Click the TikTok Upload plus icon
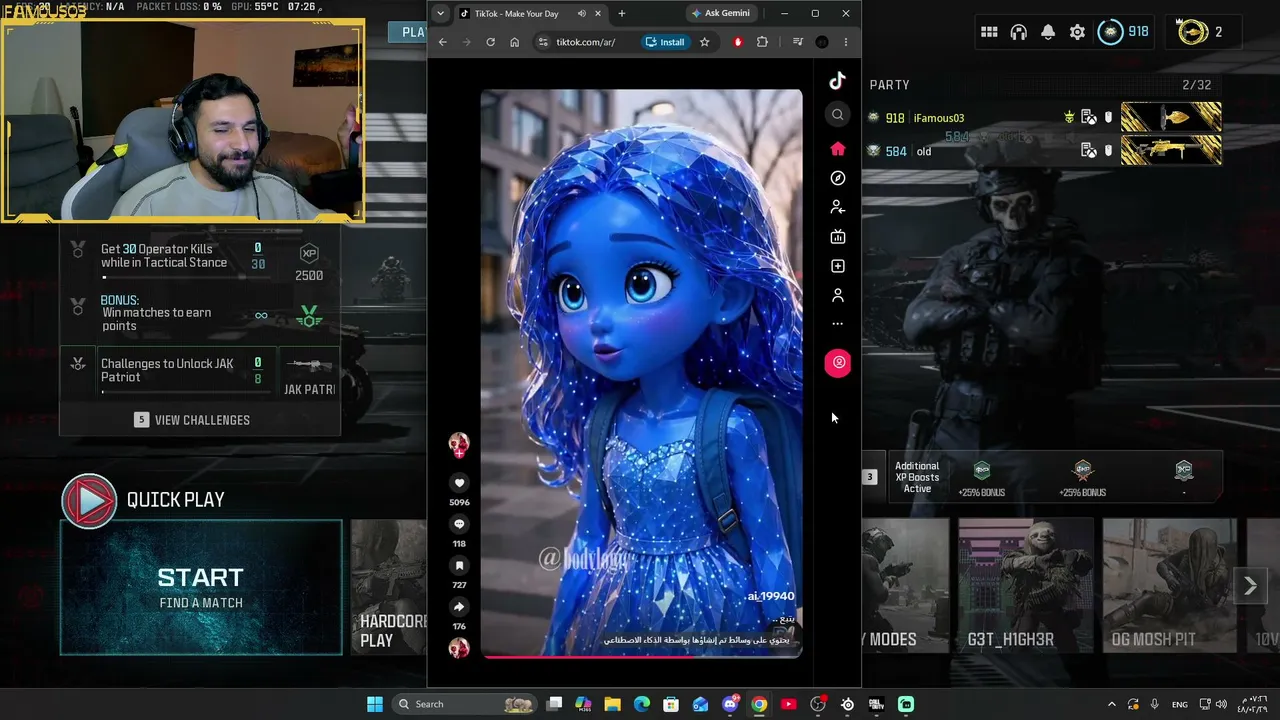 pos(838,266)
